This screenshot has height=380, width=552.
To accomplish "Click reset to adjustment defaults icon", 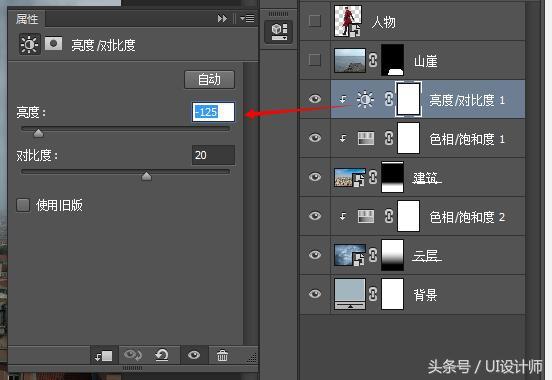I will (x=162, y=355).
